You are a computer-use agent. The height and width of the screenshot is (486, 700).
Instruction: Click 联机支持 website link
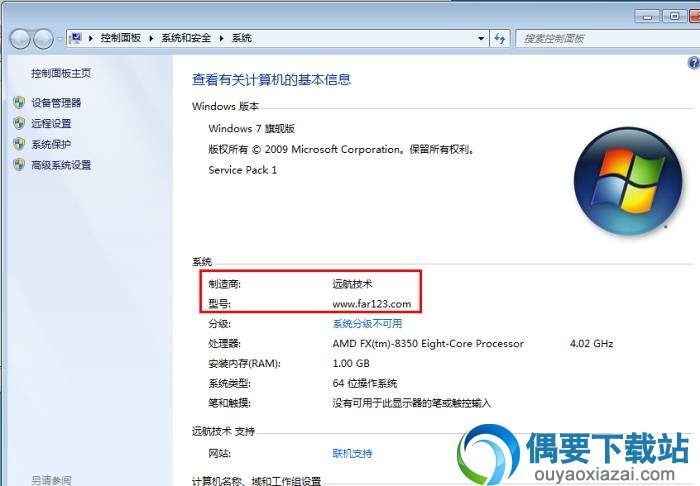tap(352, 454)
